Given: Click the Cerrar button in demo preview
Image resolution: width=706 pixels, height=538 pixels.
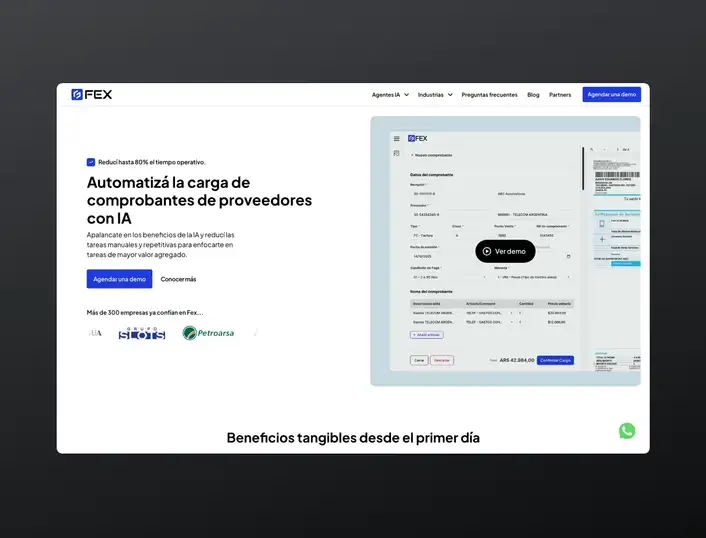Looking at the screenshot, I should [x=419, y=360].
